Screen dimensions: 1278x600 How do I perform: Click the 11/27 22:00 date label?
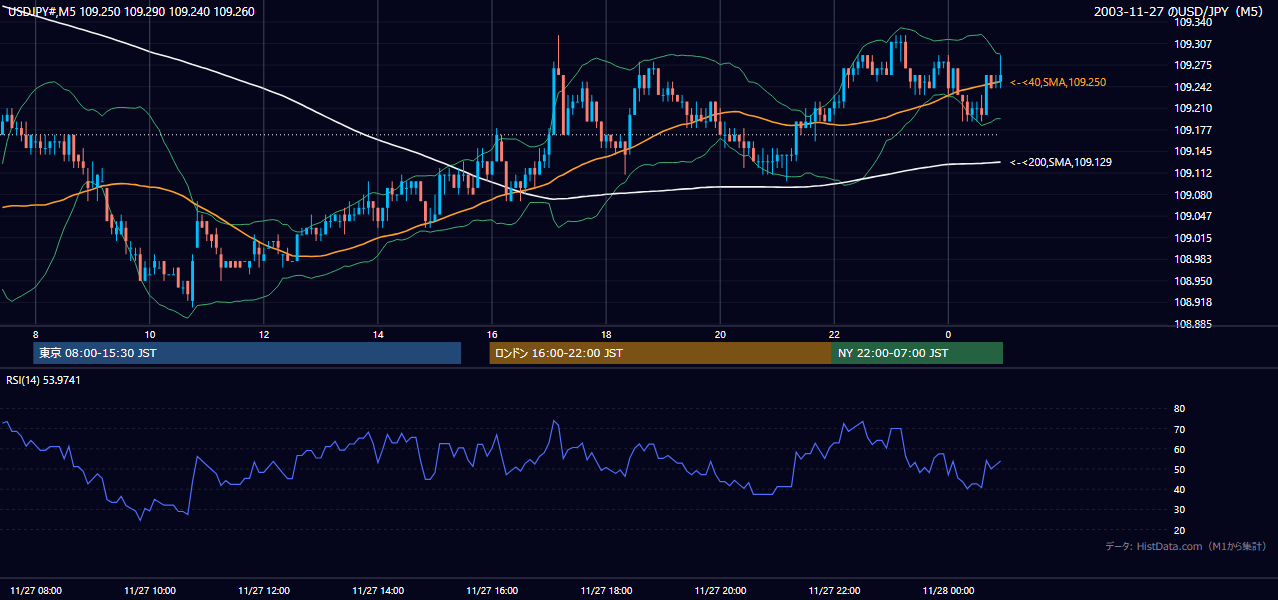point(834,590)
